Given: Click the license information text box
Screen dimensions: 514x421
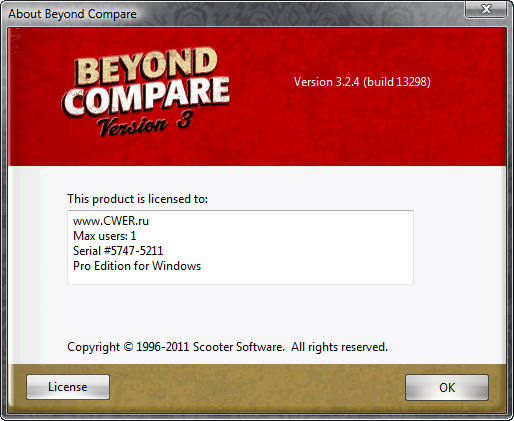Looking at the screenshot, I should (240, 247).
